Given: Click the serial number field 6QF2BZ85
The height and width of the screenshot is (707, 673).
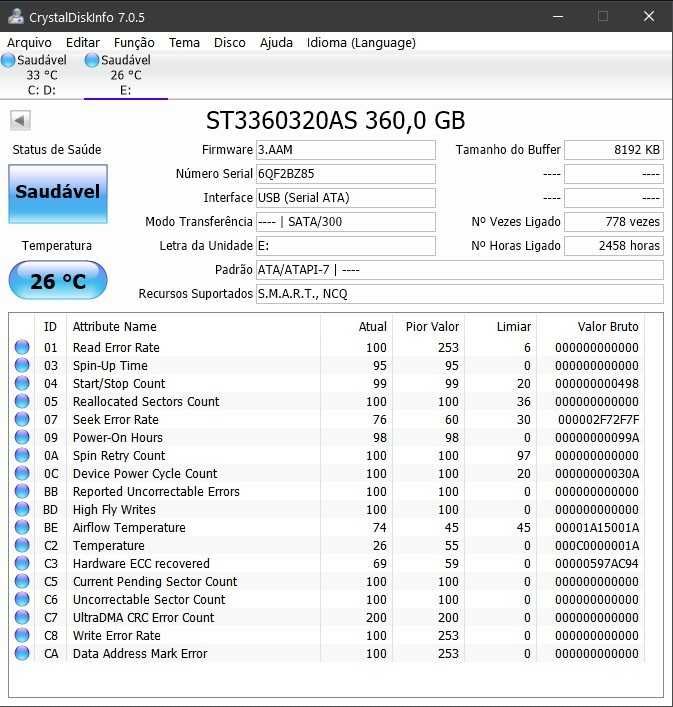Looking at the screenshot, I should tap(346, 174).
